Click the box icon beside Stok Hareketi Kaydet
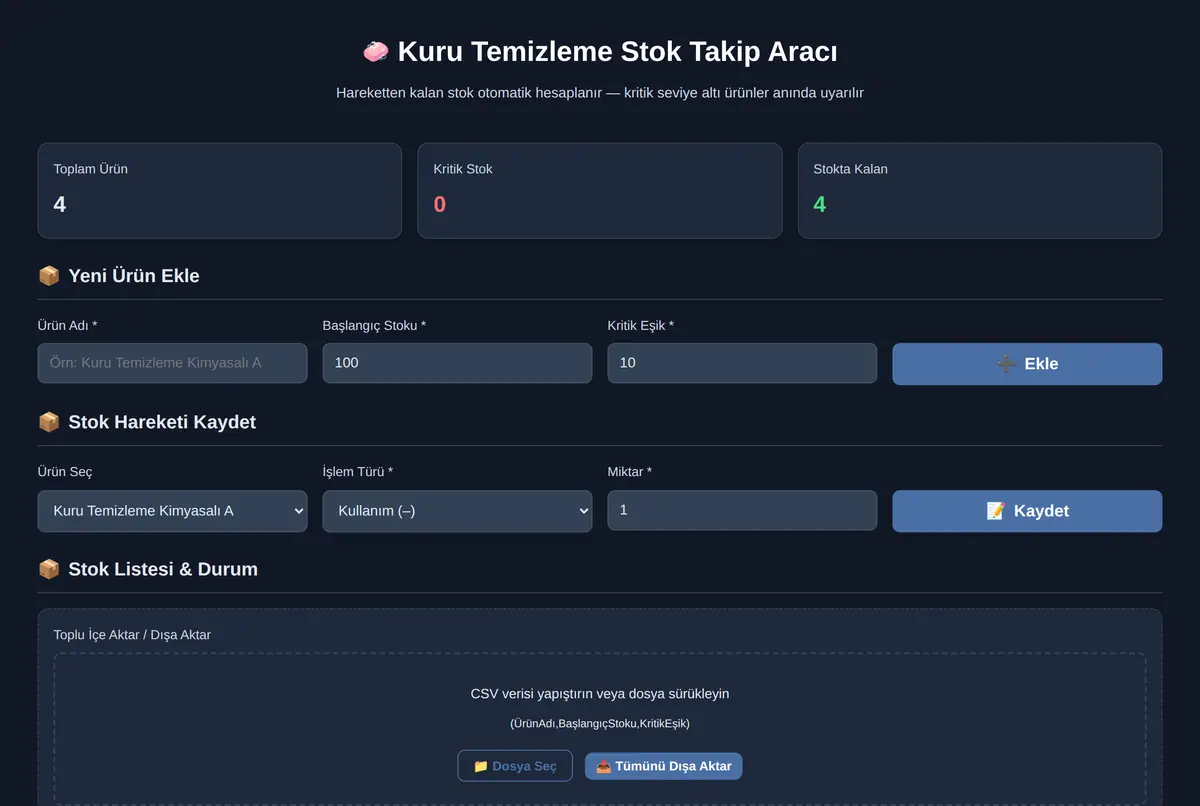 coord(49,422)
